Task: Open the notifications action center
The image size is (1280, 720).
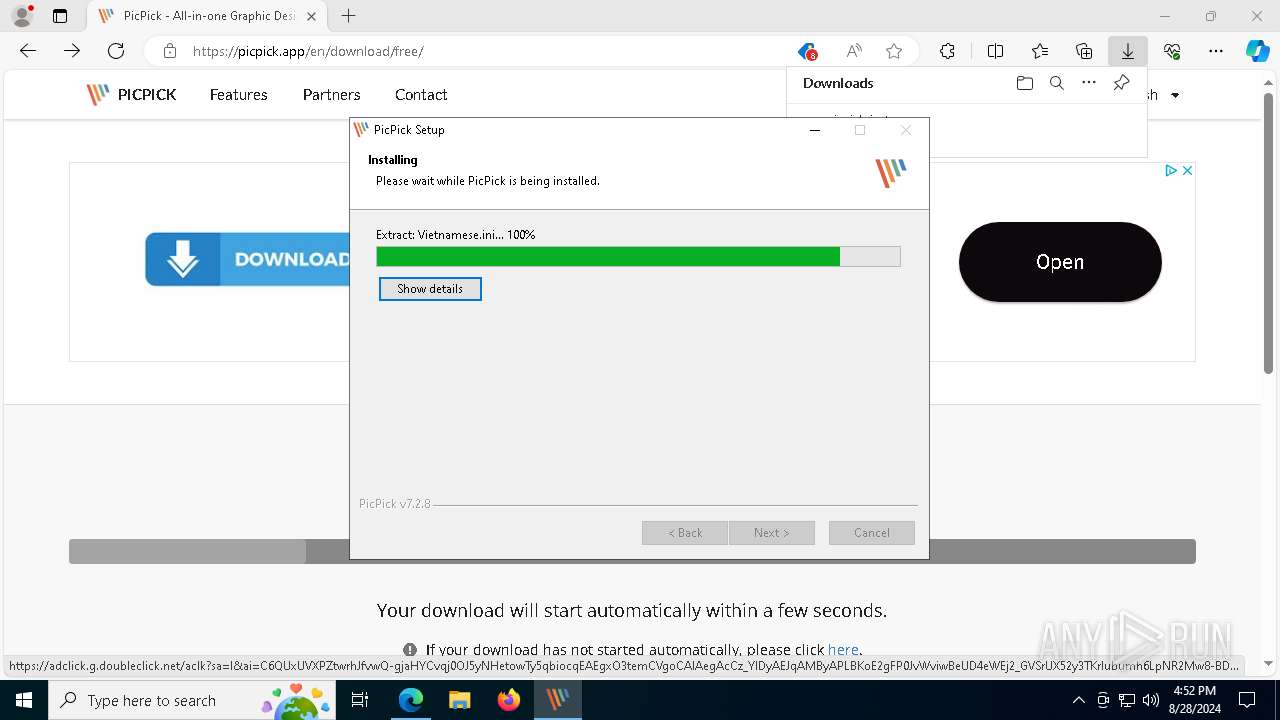Action: 1247,700
